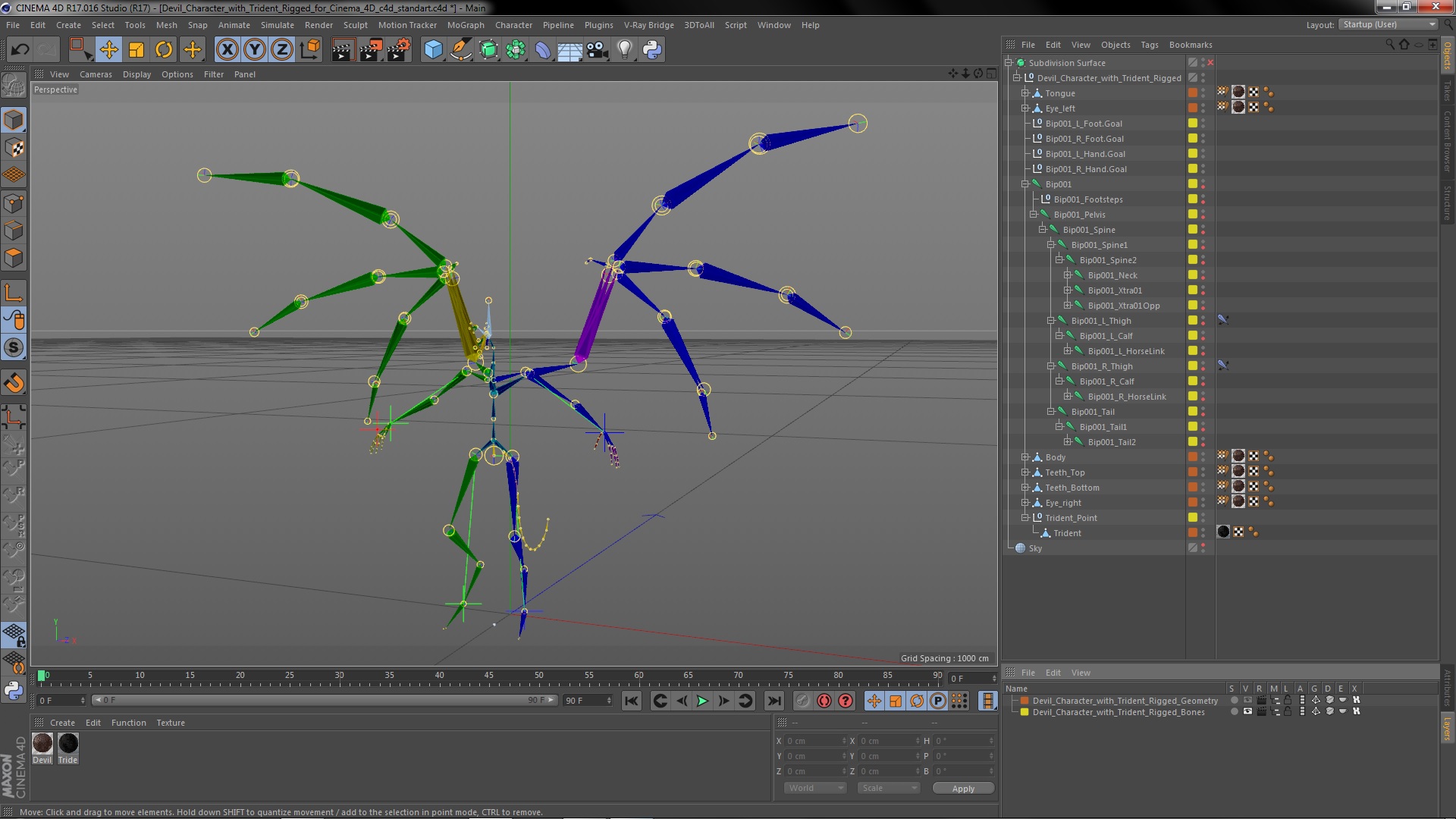This screenshot has height=819, width=1456.
Task: Toggle render visibility of Geometry layer
Action: pyautogui.click(x=1261, y=701)
